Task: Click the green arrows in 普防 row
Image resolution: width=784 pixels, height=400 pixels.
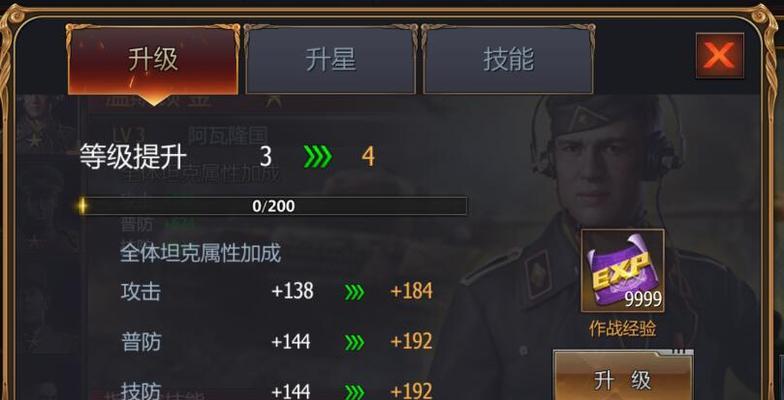Action: (x=354, y=342)
